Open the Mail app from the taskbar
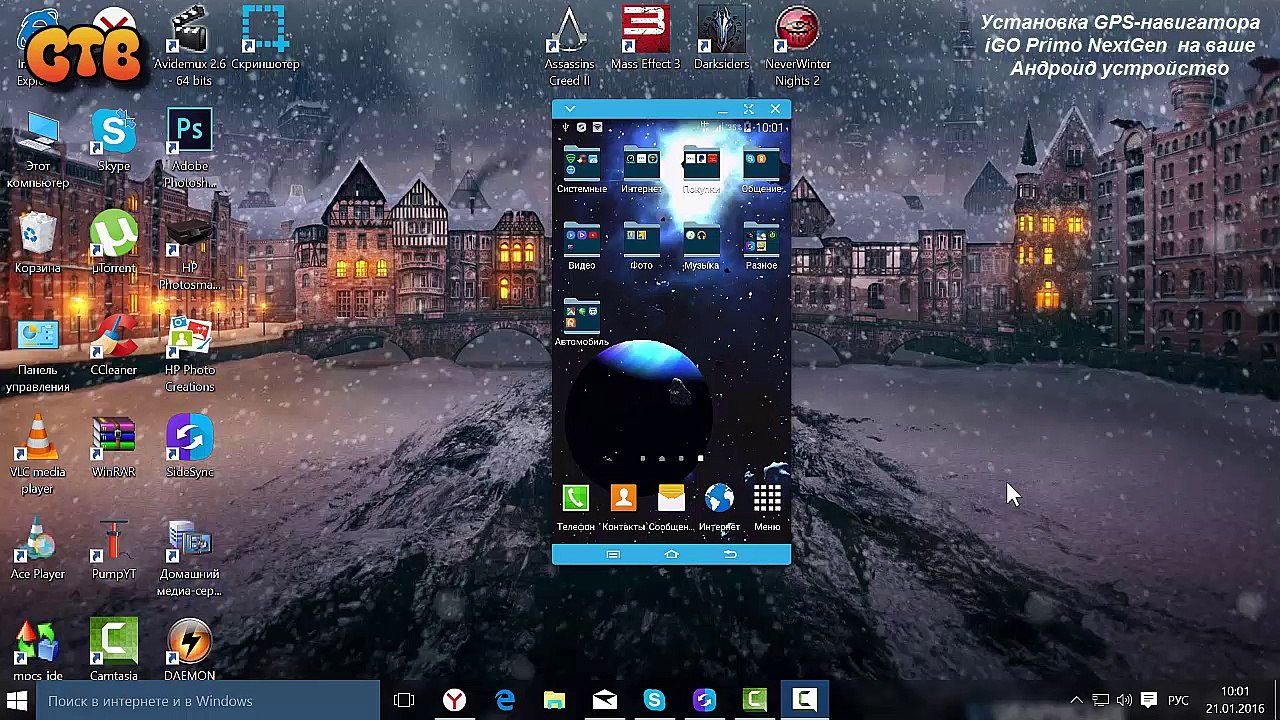1280x720 pixels. [x=604, y=700]
